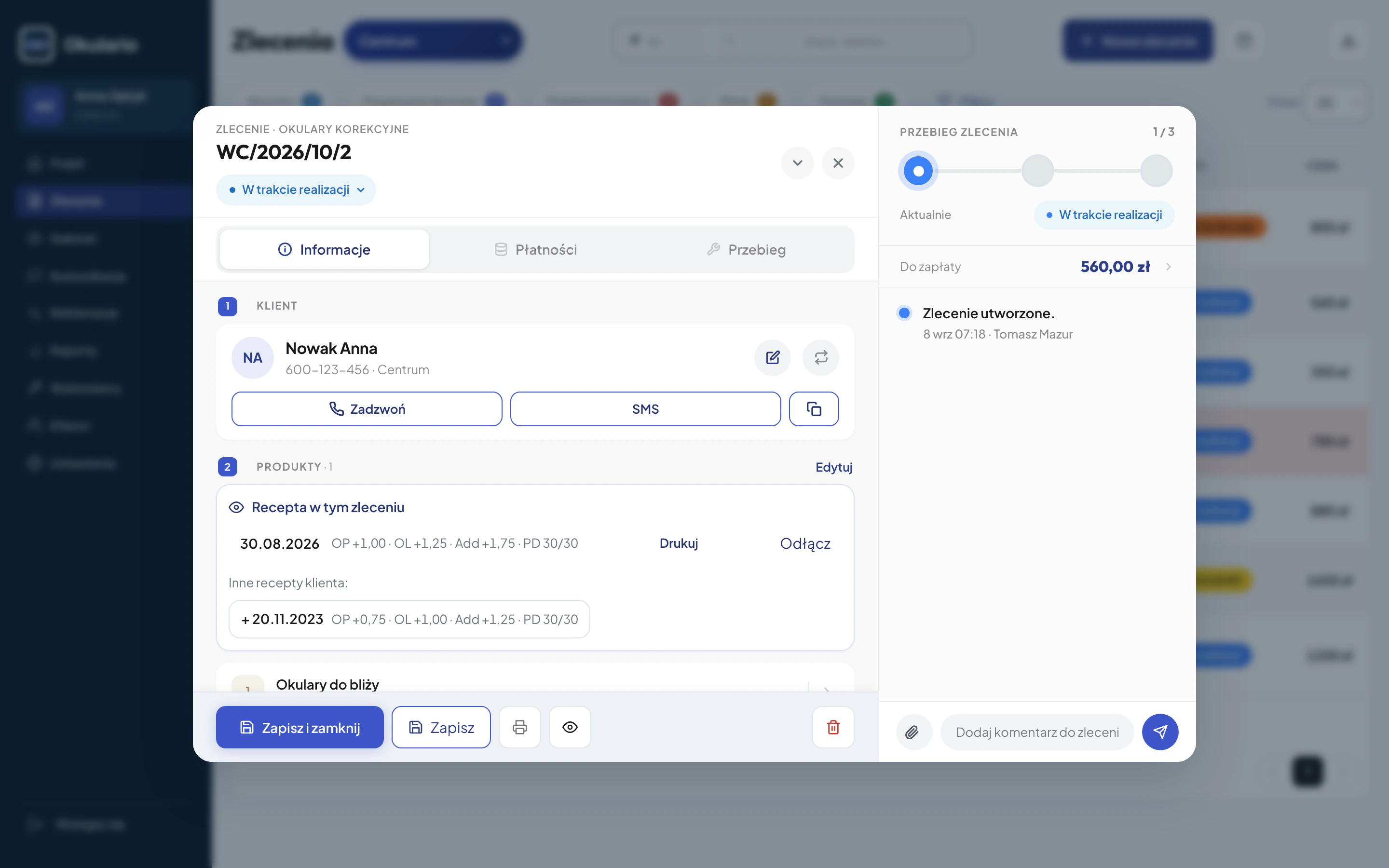1389x868 pixels.
Task: Click the Zapisz i zamknij button
Action: (300, 727)
